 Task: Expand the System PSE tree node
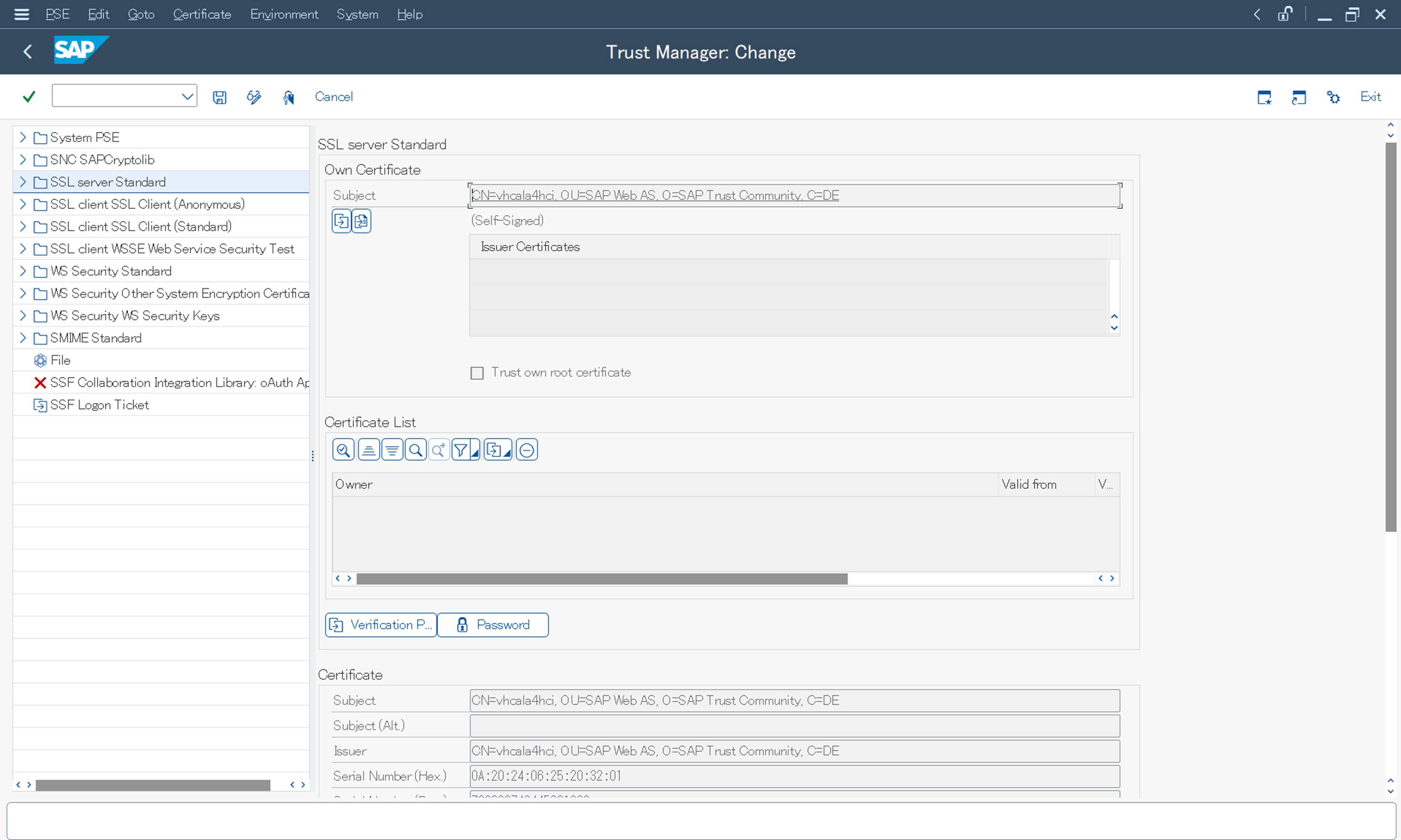tap(23, 137)
